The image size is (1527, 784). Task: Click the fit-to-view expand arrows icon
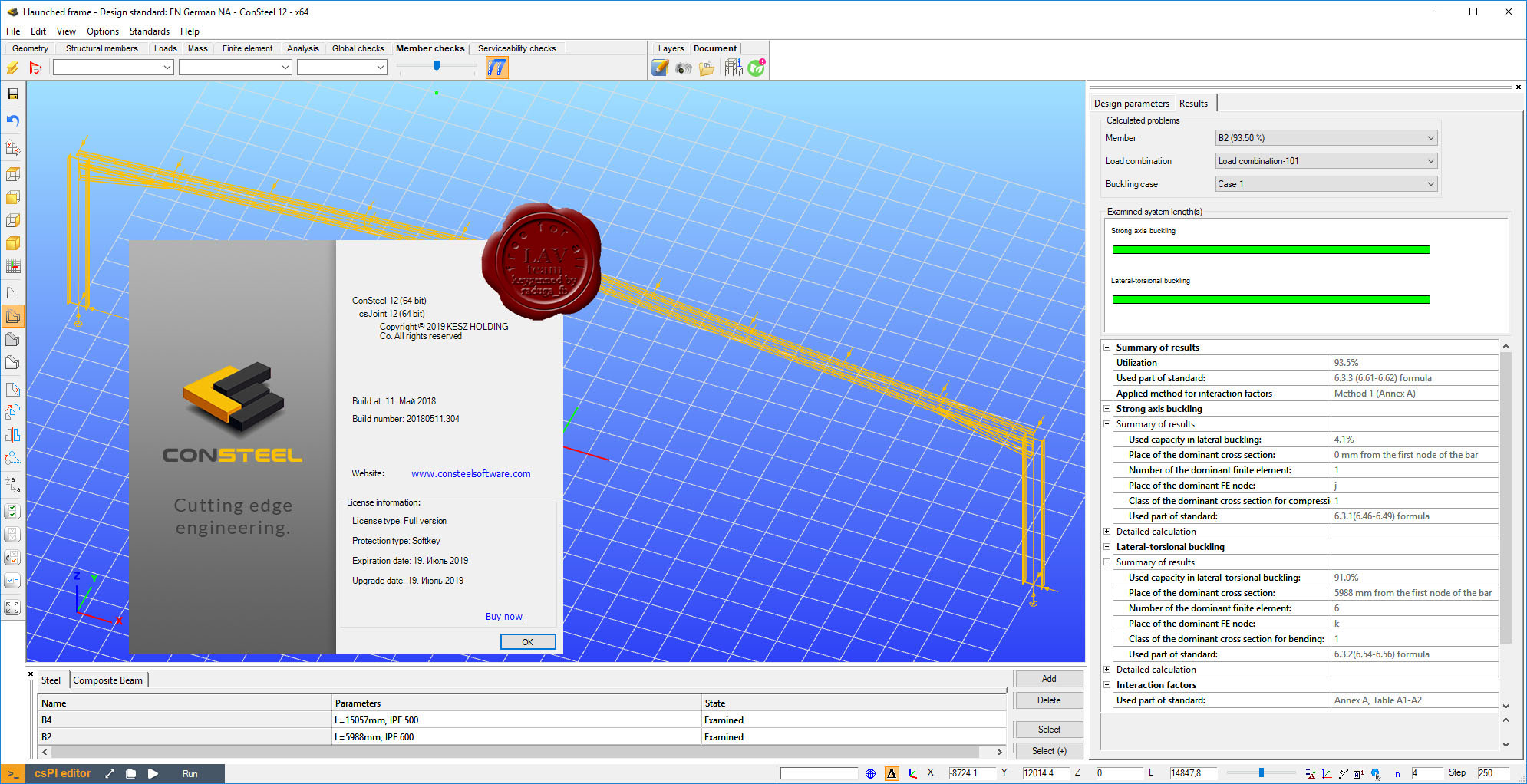[x=13, y=608]
